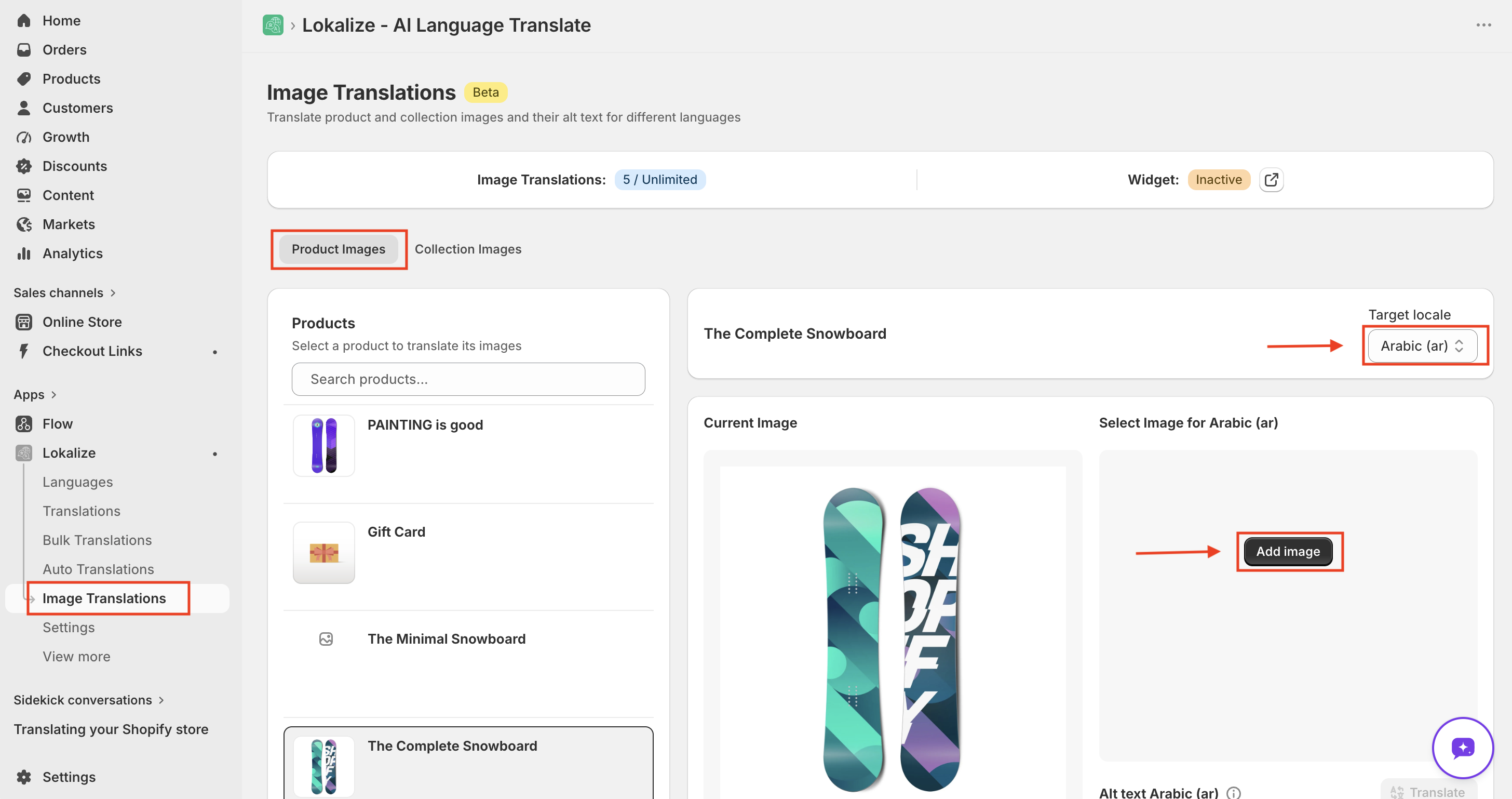
Task: Click the Analytics bar chart icon
Action: click(x=23, y=254)
